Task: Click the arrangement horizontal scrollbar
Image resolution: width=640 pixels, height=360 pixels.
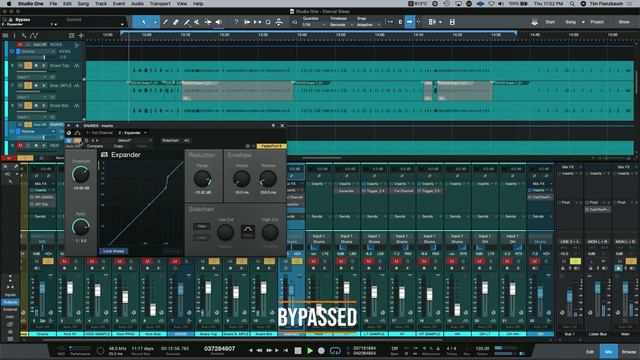Action: [x=322, y=158]
